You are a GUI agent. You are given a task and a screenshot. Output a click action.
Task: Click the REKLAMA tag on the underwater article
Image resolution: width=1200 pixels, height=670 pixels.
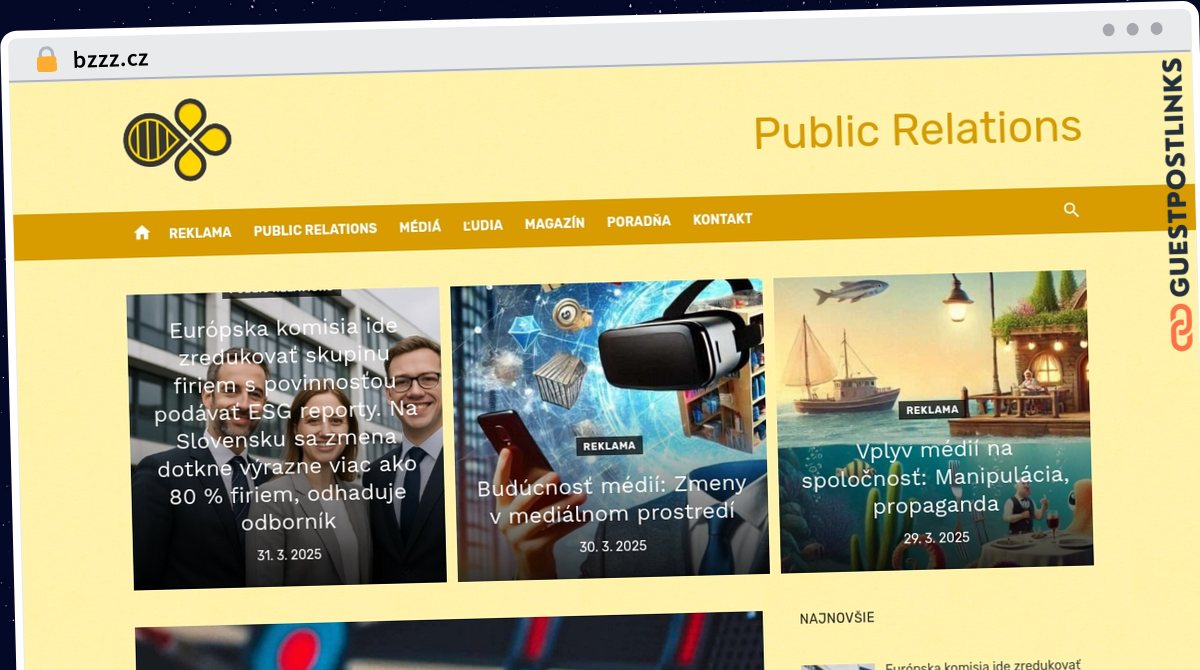click(x=932, y=409)
